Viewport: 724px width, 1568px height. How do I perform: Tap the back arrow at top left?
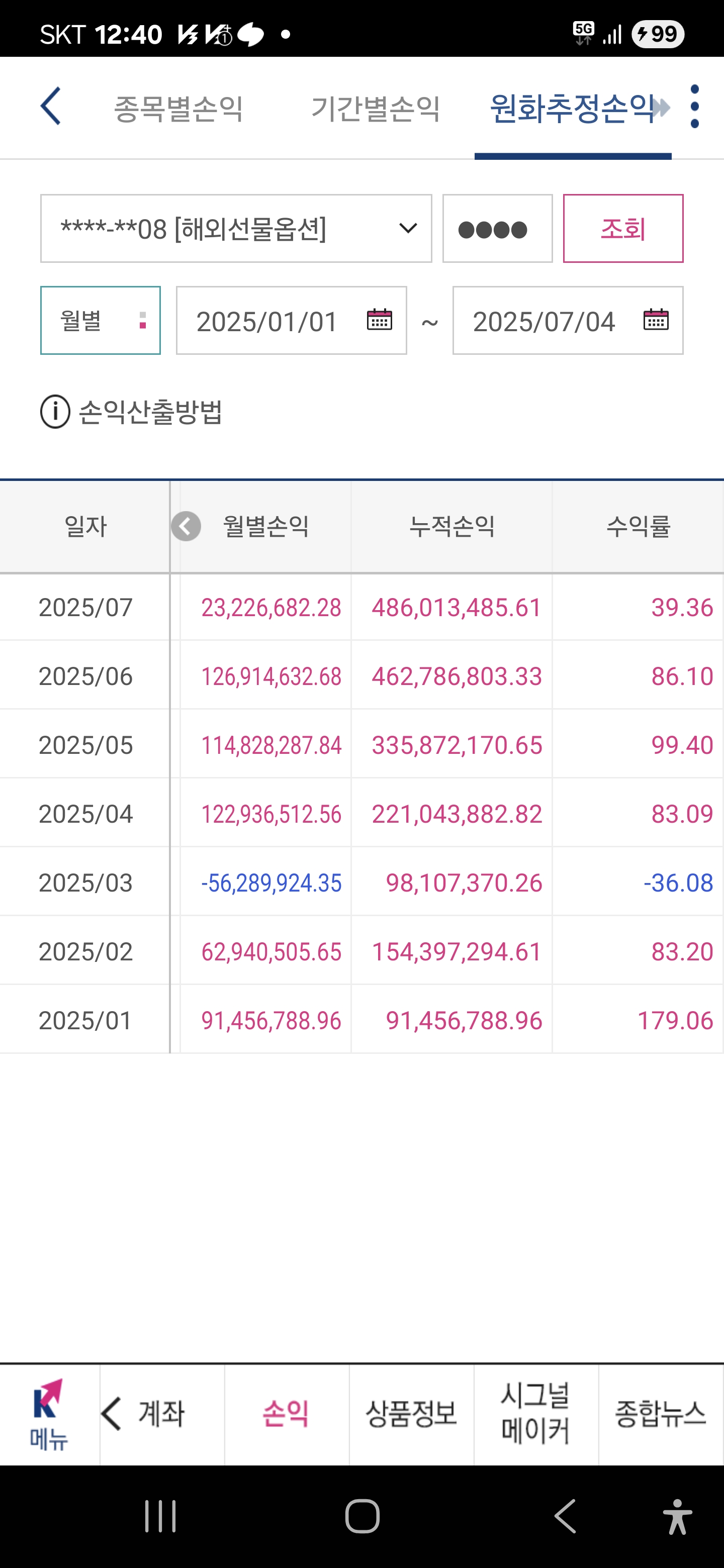pos(51,106)
